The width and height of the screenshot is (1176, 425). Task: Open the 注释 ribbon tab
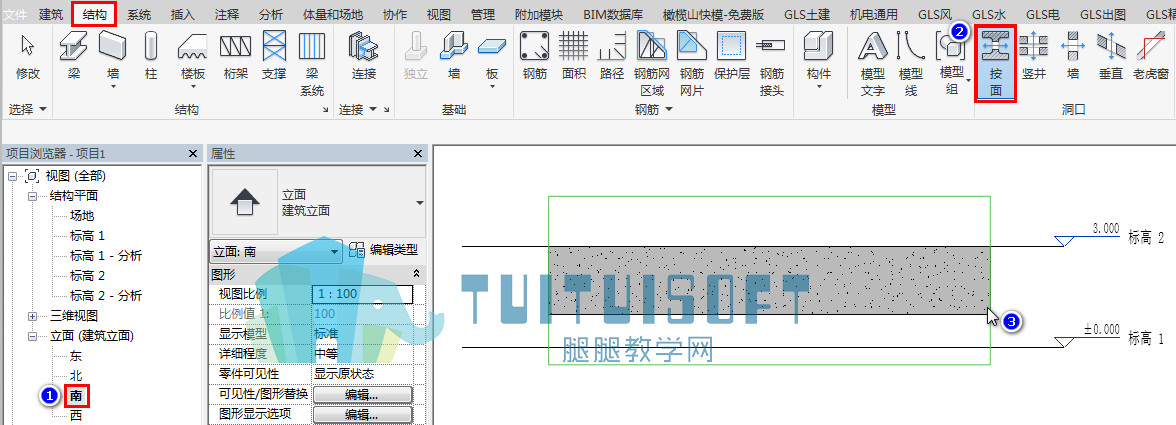(226, 14)
